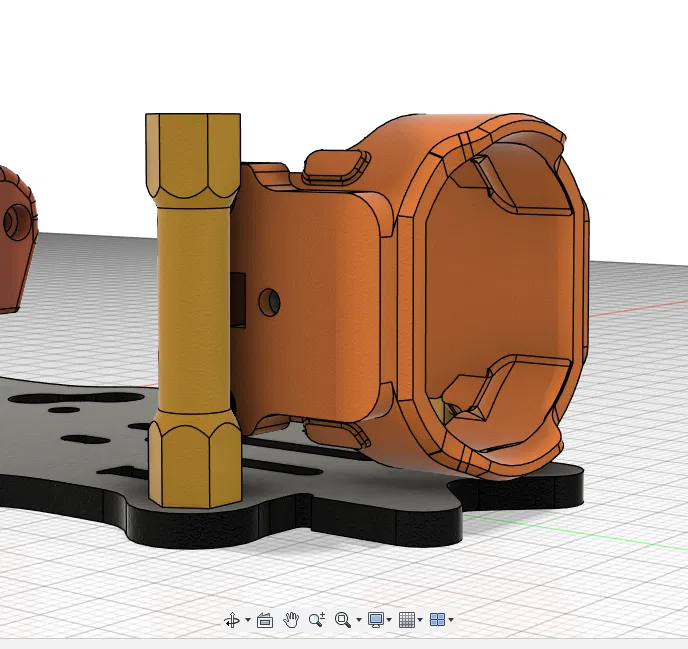Click the Grid and Snaps icon
Image resolution: width=688 pixels, height=649 pixels.
point(407,620)
